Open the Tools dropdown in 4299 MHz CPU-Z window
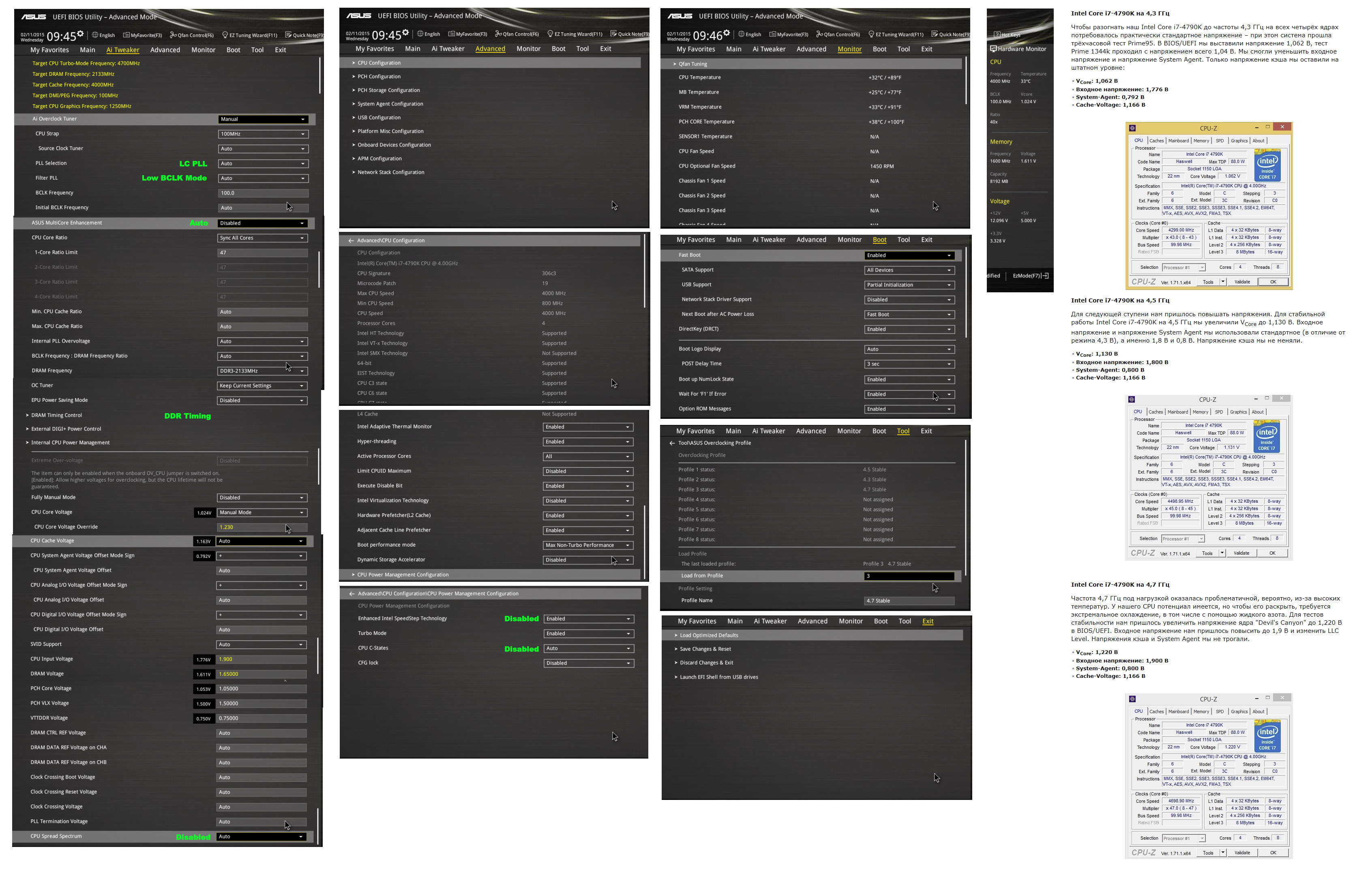 tap(1223, 282)
